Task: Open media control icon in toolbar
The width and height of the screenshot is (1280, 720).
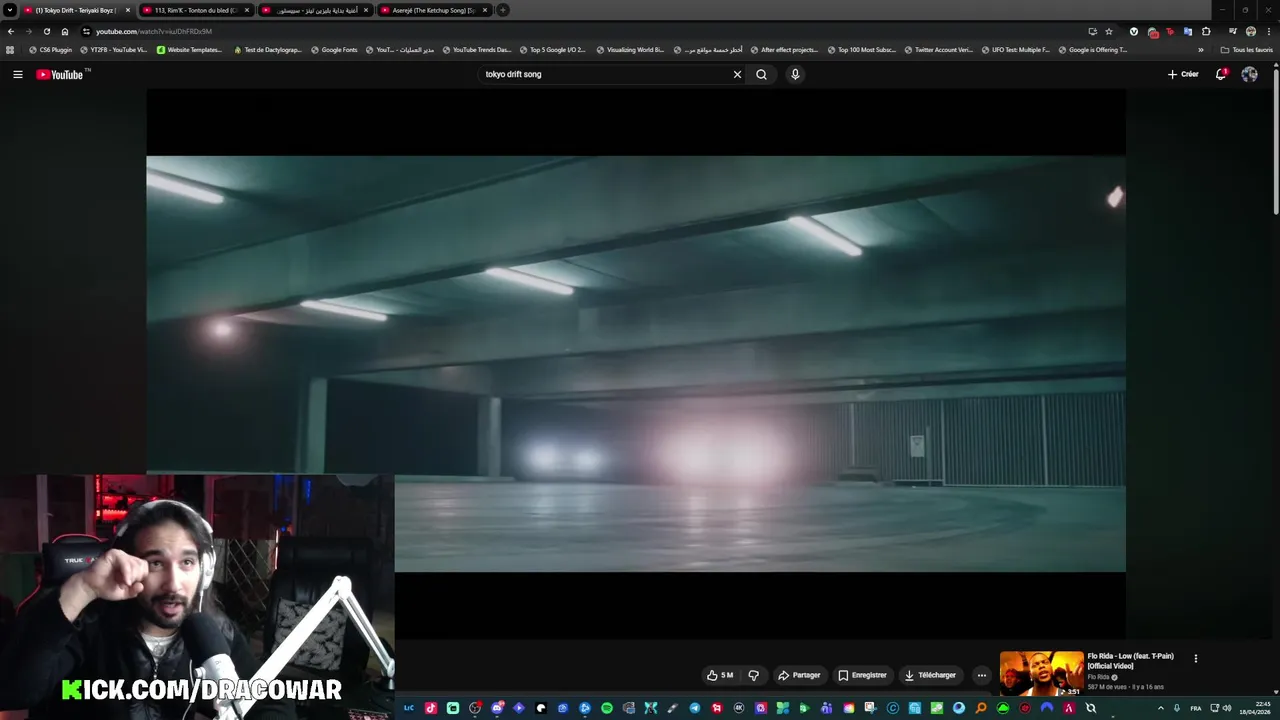Action: (x=1233, y=31)
